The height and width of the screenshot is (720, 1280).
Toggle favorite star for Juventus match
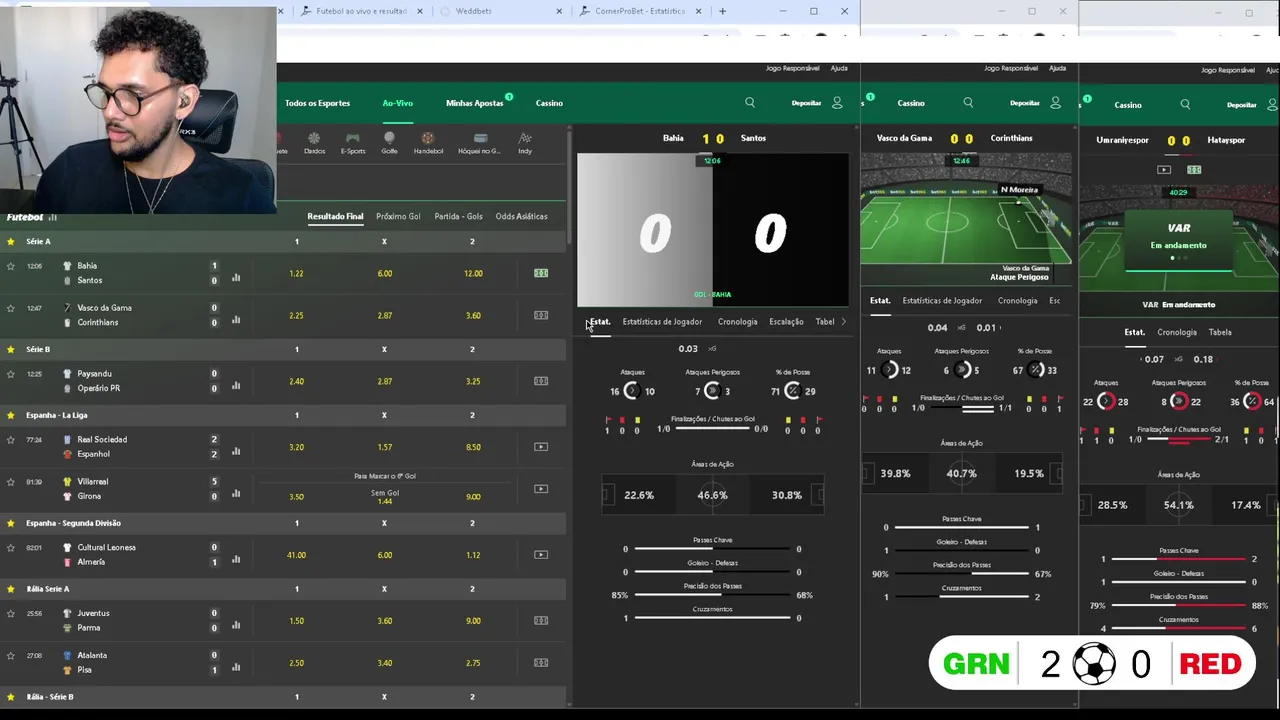click(x=11, y=614)
